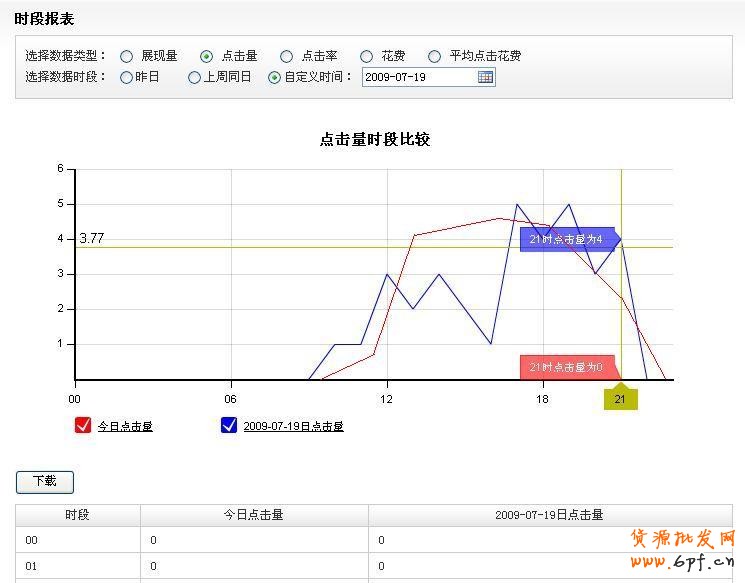Image resolution: width=745 pixels, height=583 pixels.
Task: Click the blue 21时点击量为4 tooltip
Action: pyautogui.click(x=566, y=239)
